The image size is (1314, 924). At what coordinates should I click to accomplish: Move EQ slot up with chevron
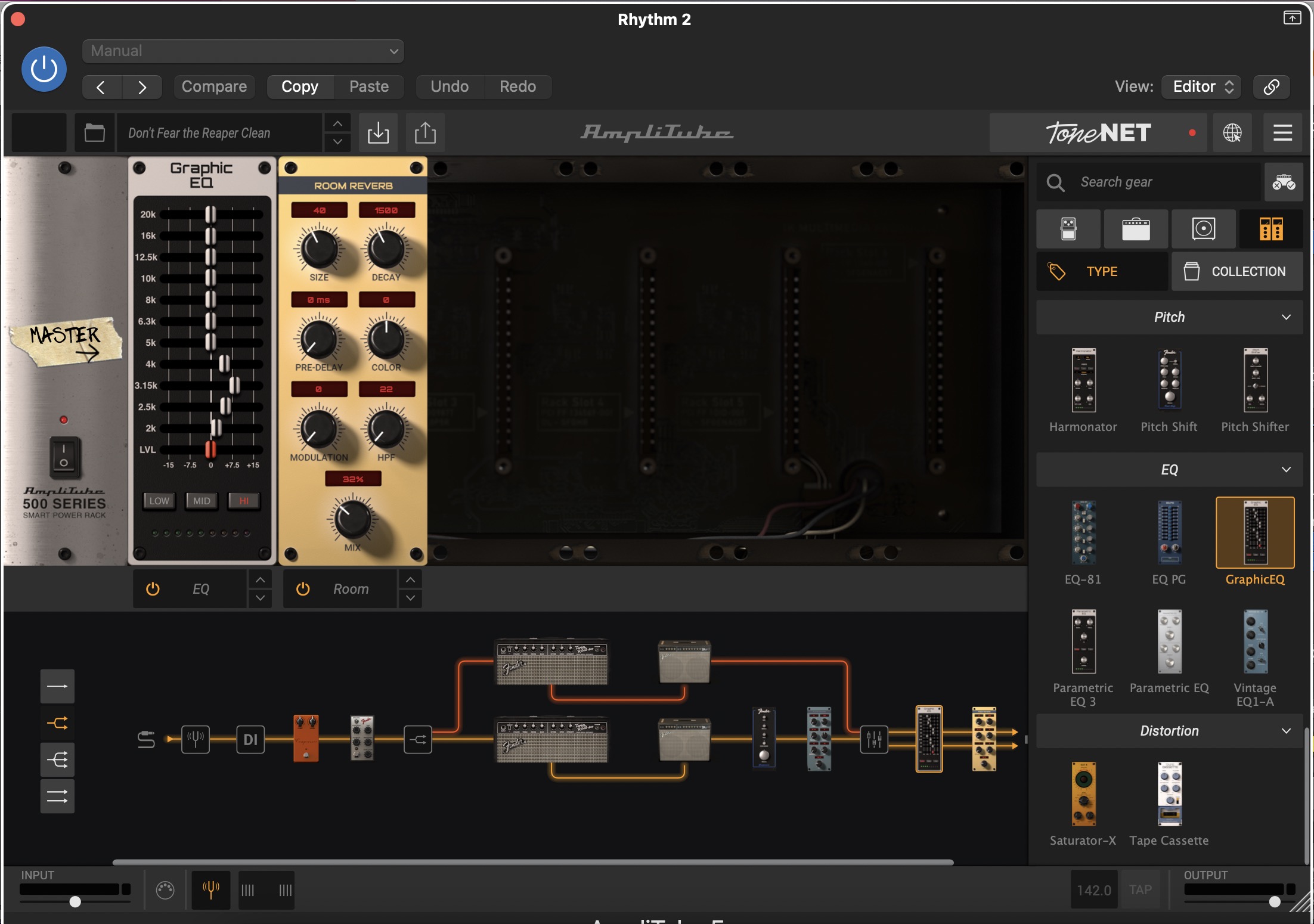click(x=261, y=579)
